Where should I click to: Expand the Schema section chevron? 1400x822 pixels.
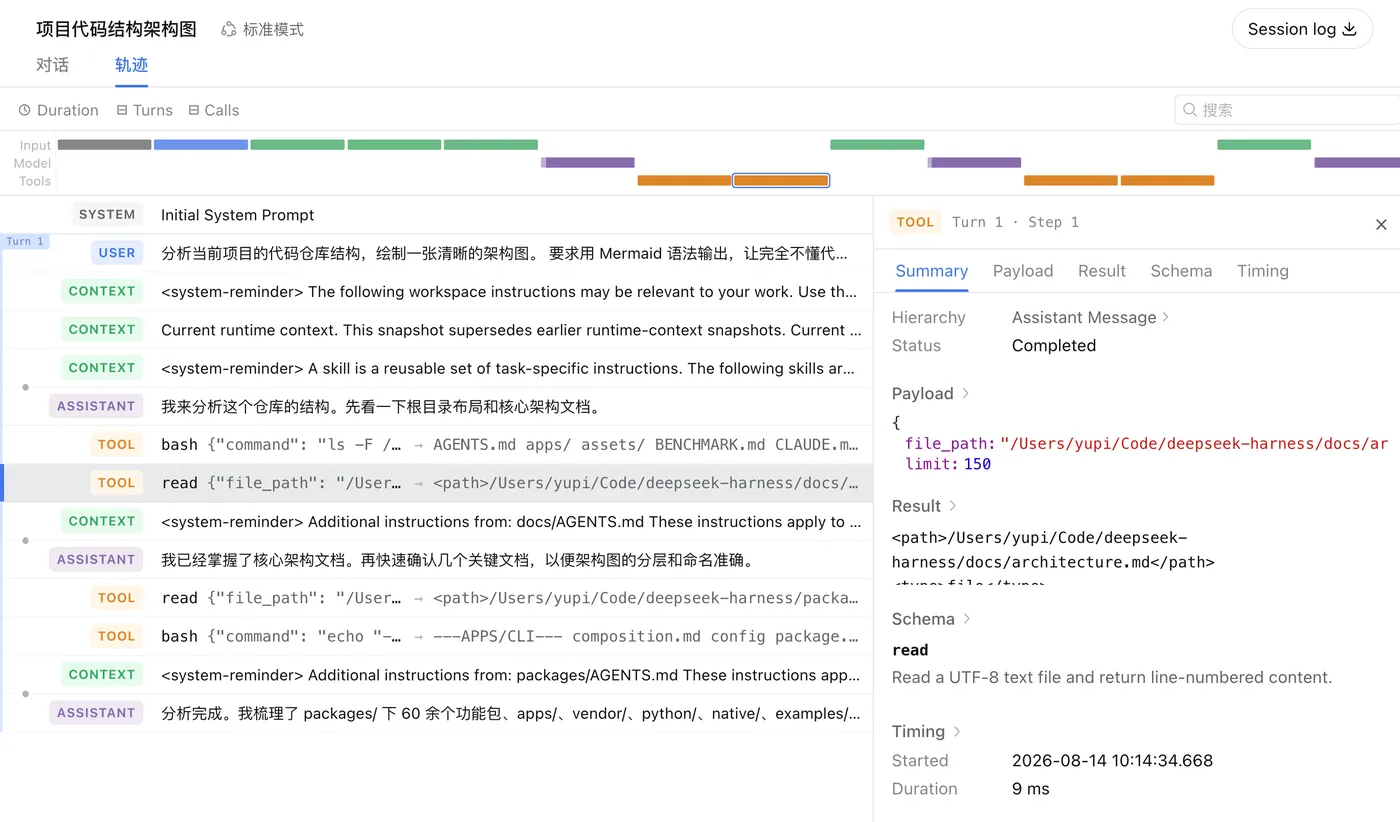(967, 619)
